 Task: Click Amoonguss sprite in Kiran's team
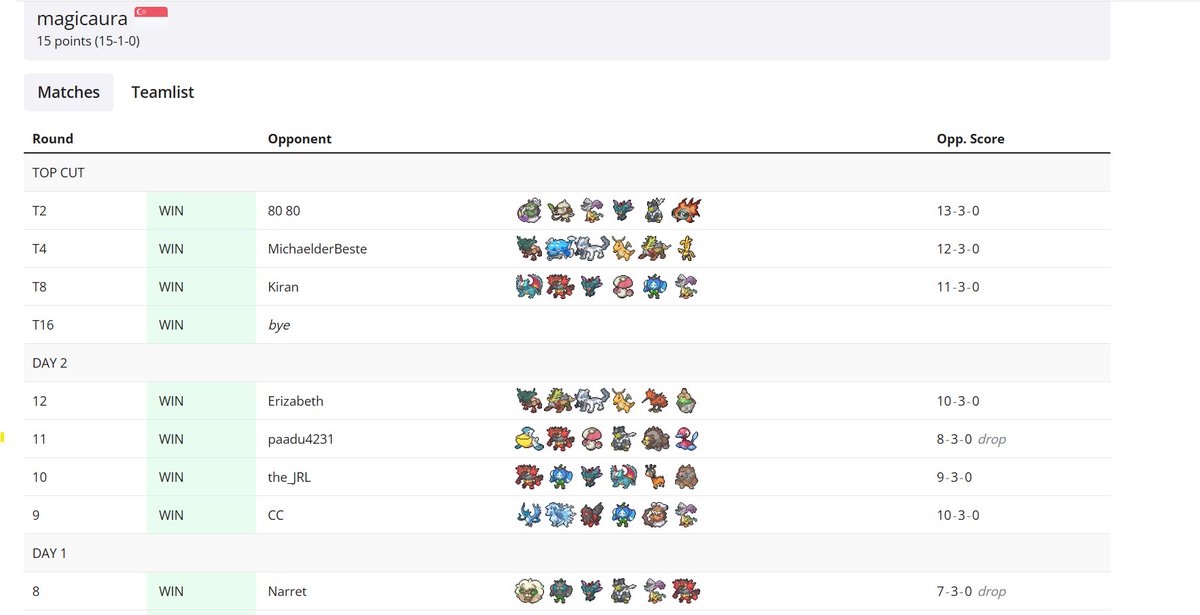click(623, 287)
